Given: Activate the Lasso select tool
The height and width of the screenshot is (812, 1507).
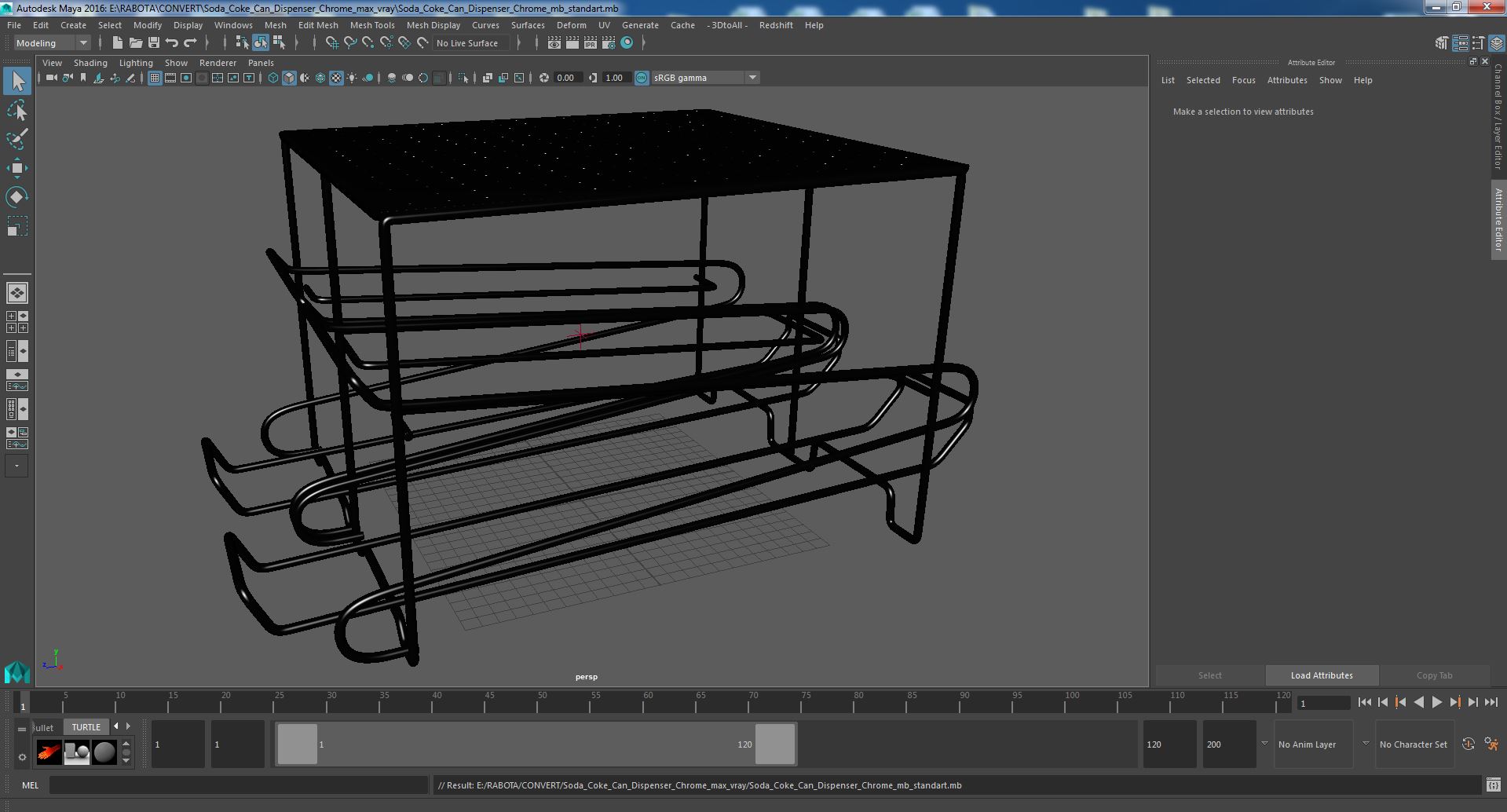Looking at the screenshot, I should tap(17, 110).
